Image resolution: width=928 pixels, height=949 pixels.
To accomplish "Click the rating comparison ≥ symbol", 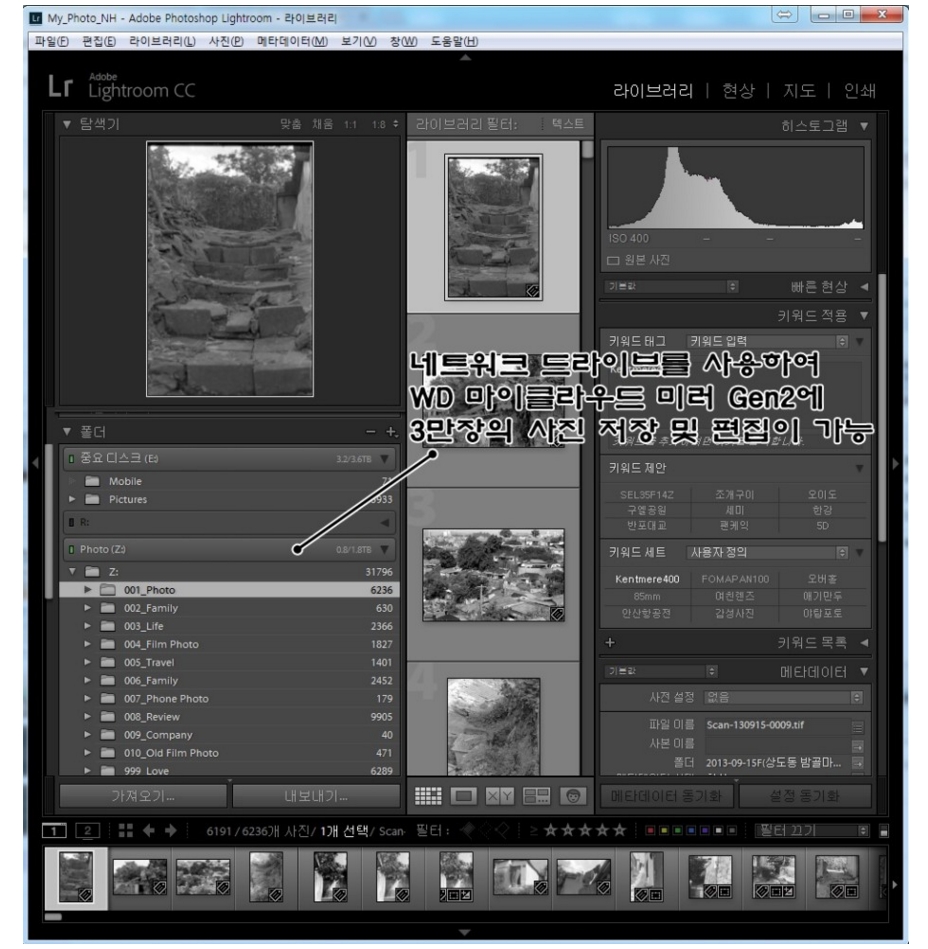I will [533, 831].
